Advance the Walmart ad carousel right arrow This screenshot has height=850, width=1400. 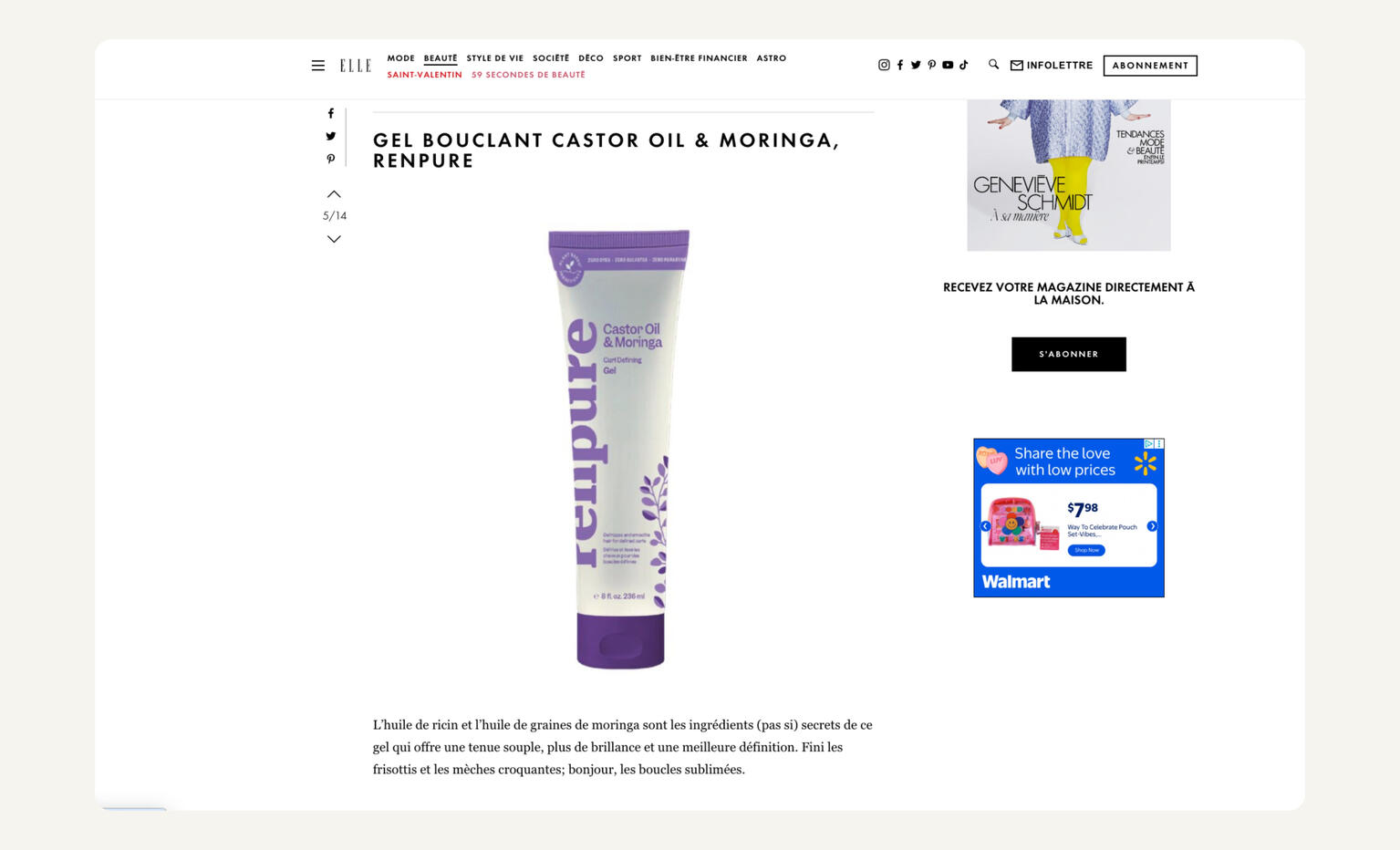coord(1152,526)
